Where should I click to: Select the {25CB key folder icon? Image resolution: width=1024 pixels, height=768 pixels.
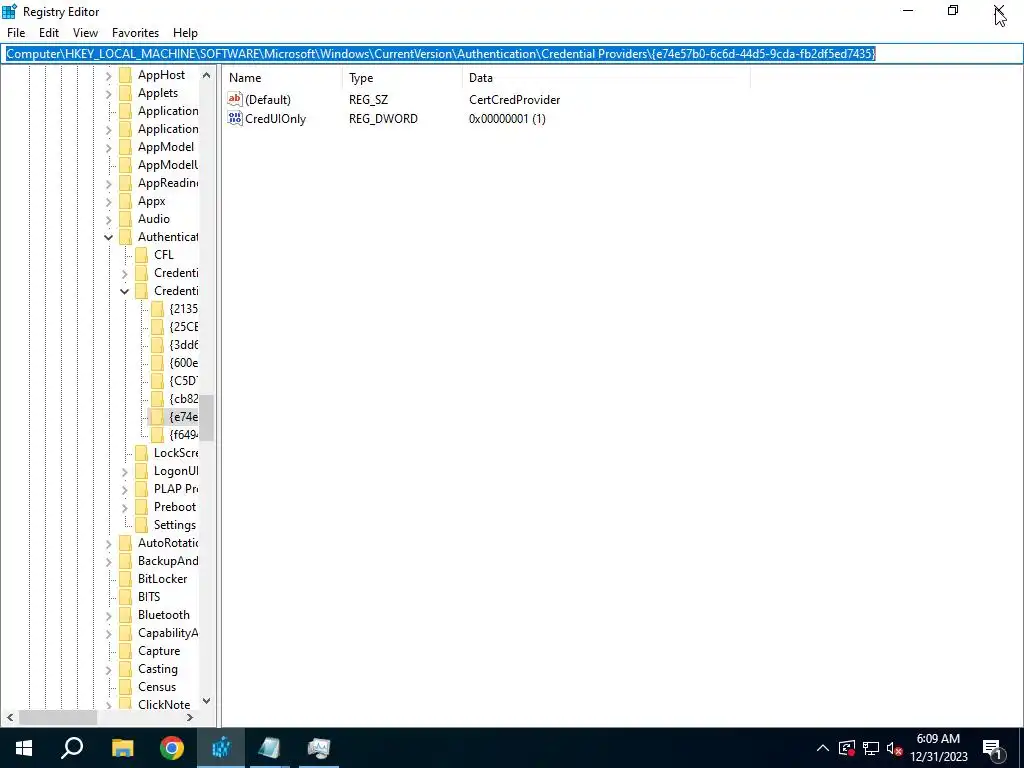(x=157, y=327)
